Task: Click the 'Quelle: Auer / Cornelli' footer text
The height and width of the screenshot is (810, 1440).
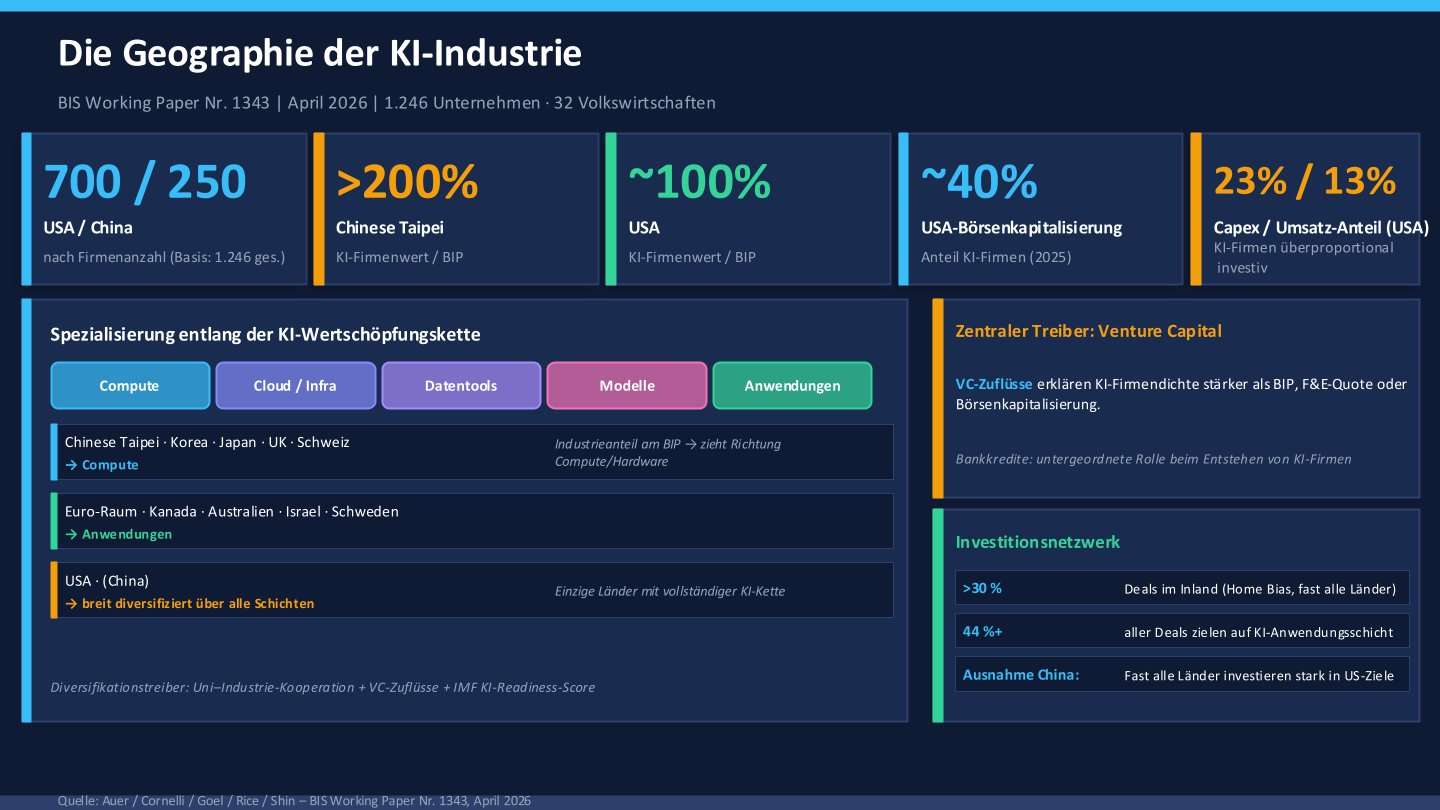Action: [294, 801]
